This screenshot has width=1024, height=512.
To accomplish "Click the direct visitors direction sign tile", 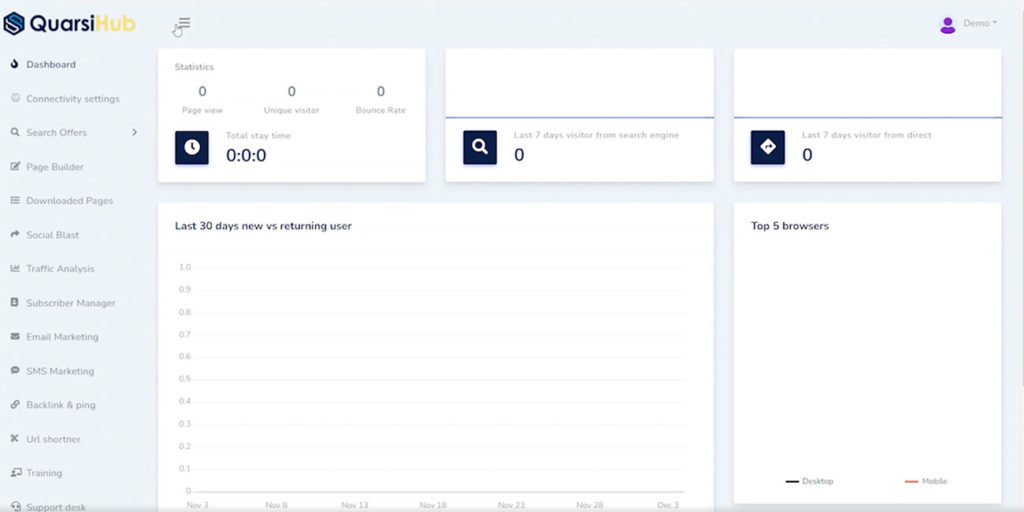I will point(768,148).
